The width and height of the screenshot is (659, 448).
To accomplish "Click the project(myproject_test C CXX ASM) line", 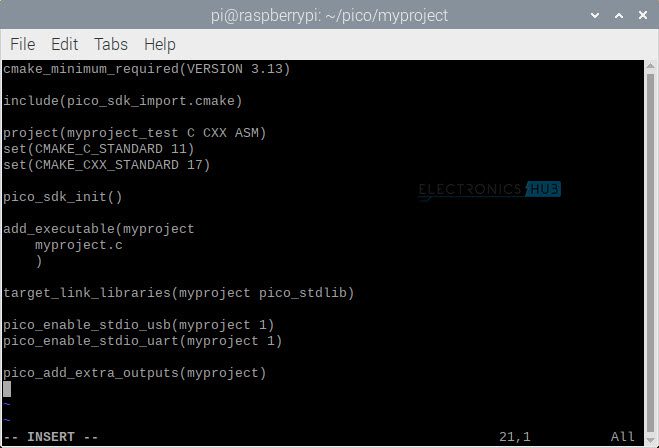I will [x=134, y=133].
